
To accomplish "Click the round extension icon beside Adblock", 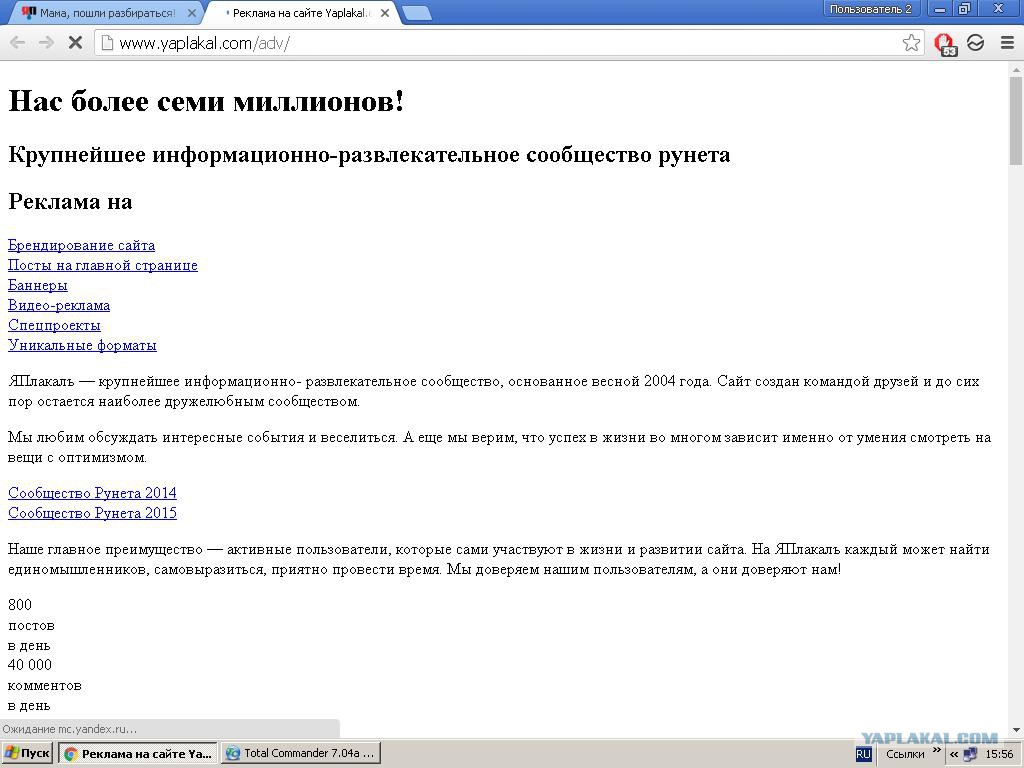I will pos(975,43).
